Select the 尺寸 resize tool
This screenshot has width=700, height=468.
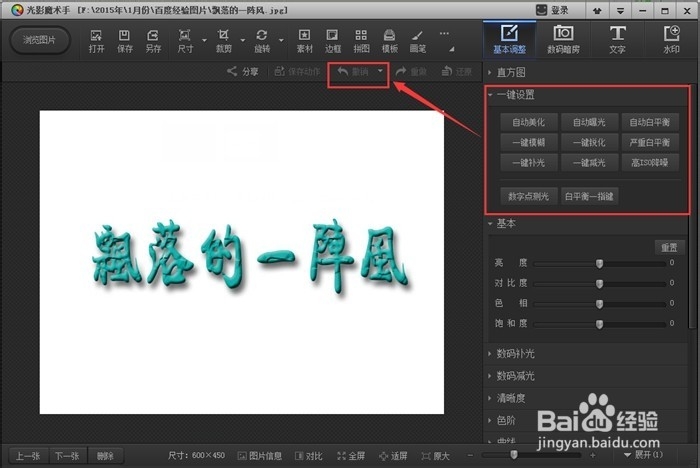(185, 41)
